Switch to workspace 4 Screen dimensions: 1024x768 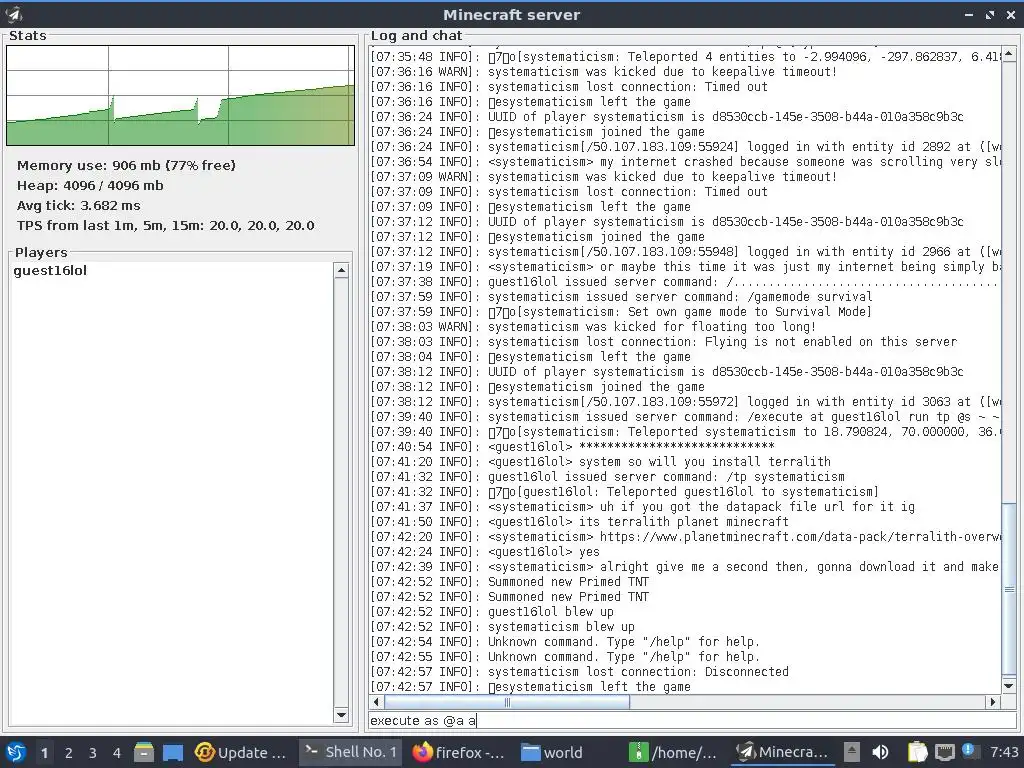coord(117,753)
